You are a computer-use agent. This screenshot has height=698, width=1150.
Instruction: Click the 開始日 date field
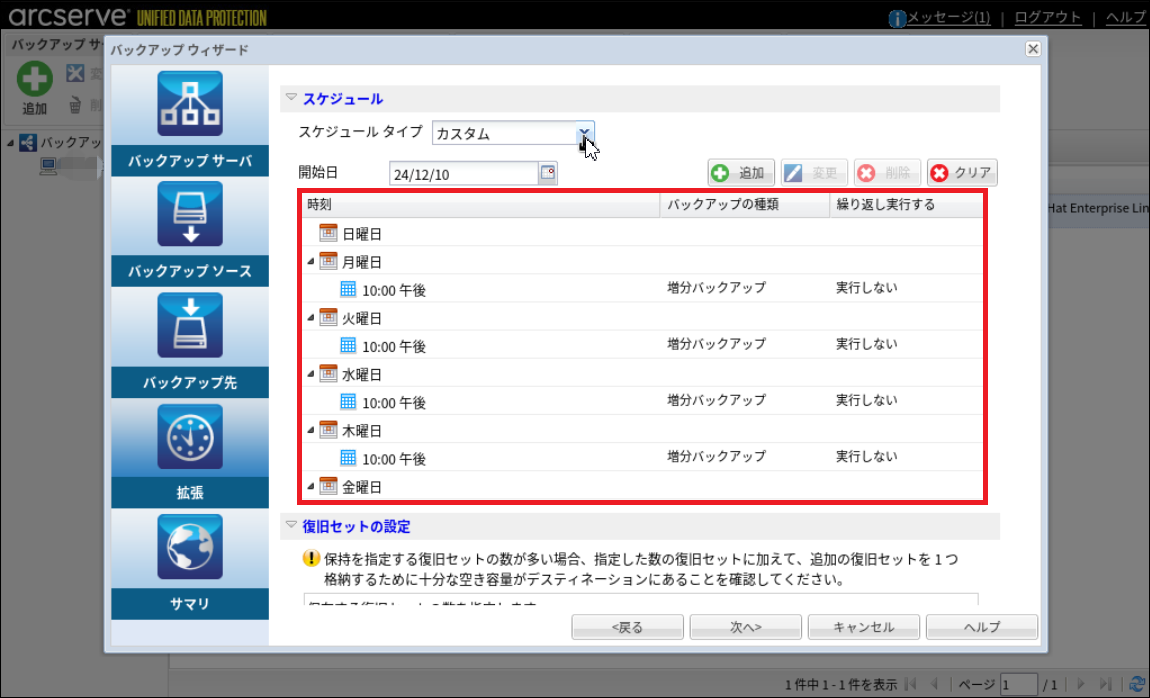click(x=463, y=174)
